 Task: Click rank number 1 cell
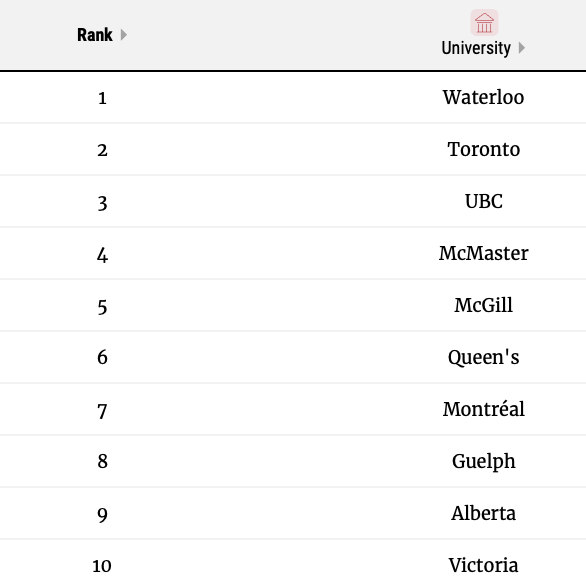(x=102, y=98)
